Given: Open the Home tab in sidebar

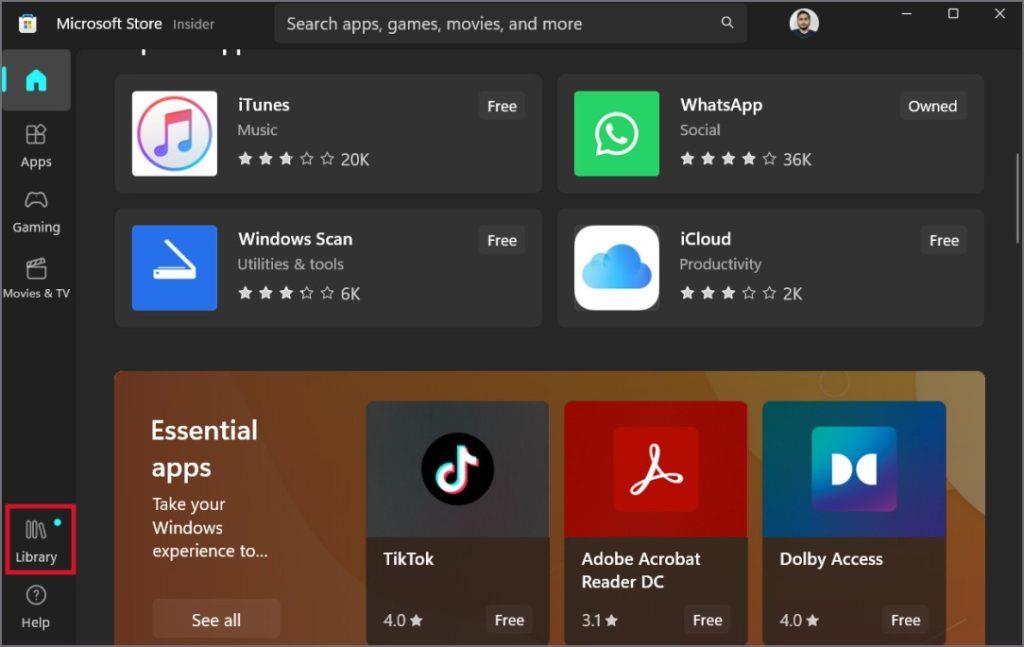Looking at the screenshot, I should click(36, 80).
